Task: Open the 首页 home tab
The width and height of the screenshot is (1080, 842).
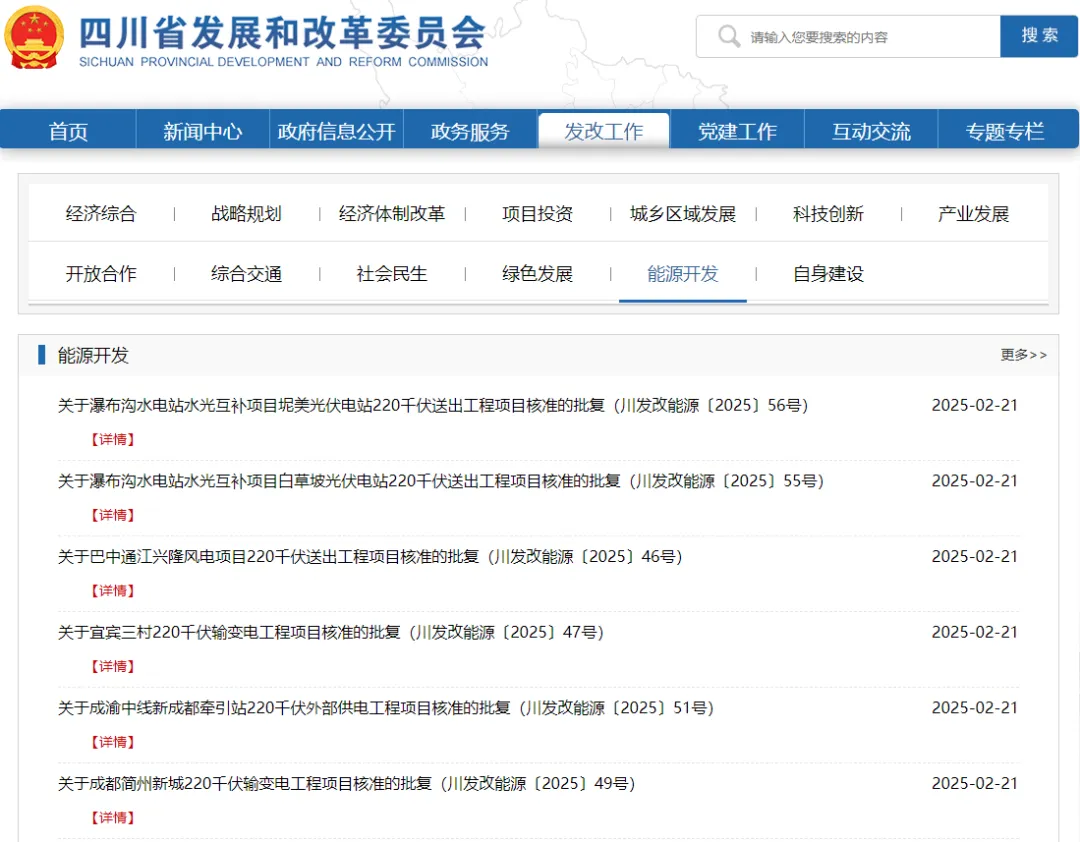Action: click(68, 131)
